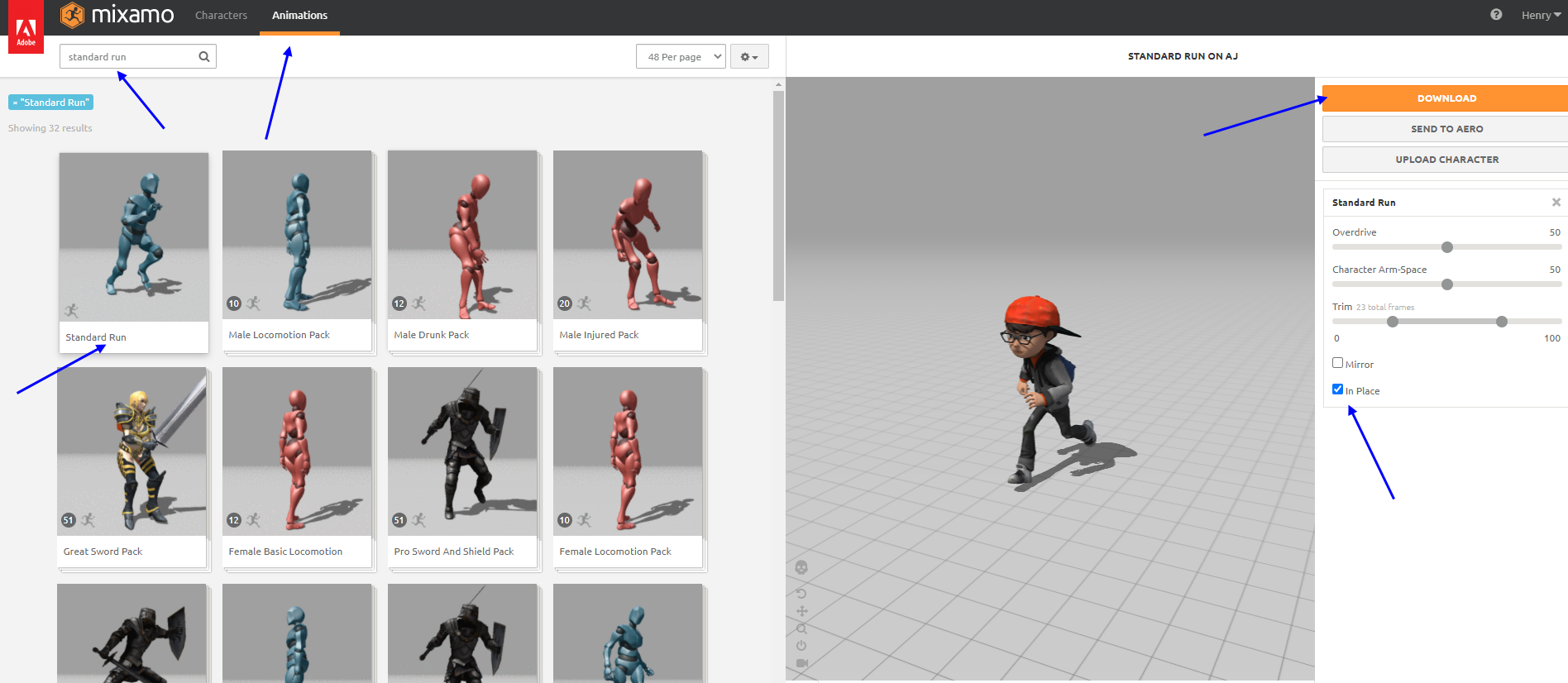Open the Female Basic Locomotion thumbnail
Viewport: 1568px width, 683px height.
coord(297,451)
